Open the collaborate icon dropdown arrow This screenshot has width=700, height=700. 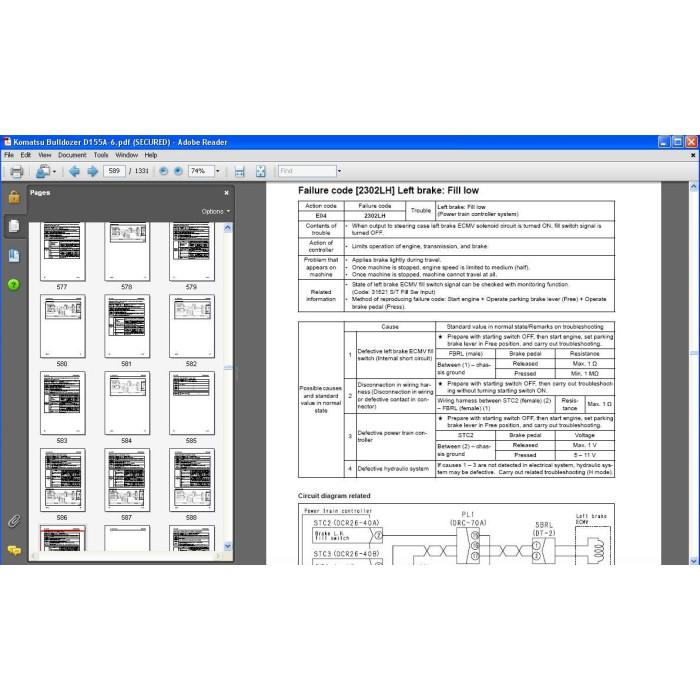(54, 171)
